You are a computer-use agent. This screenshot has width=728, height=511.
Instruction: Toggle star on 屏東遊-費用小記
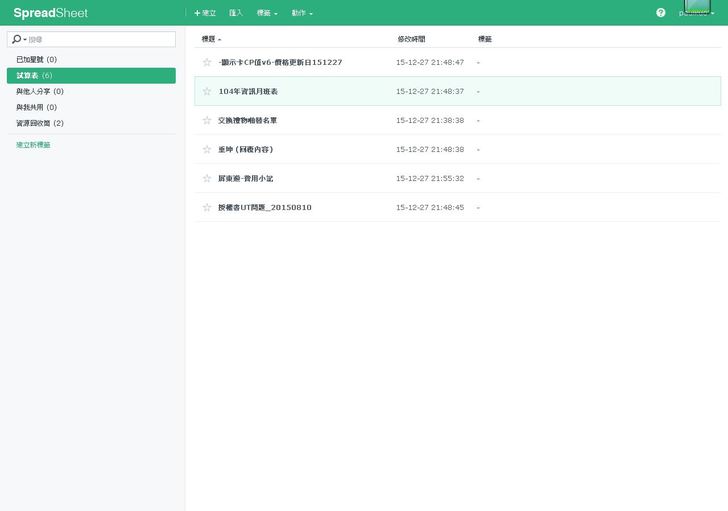pyautogui.click(x=207, y=178)
